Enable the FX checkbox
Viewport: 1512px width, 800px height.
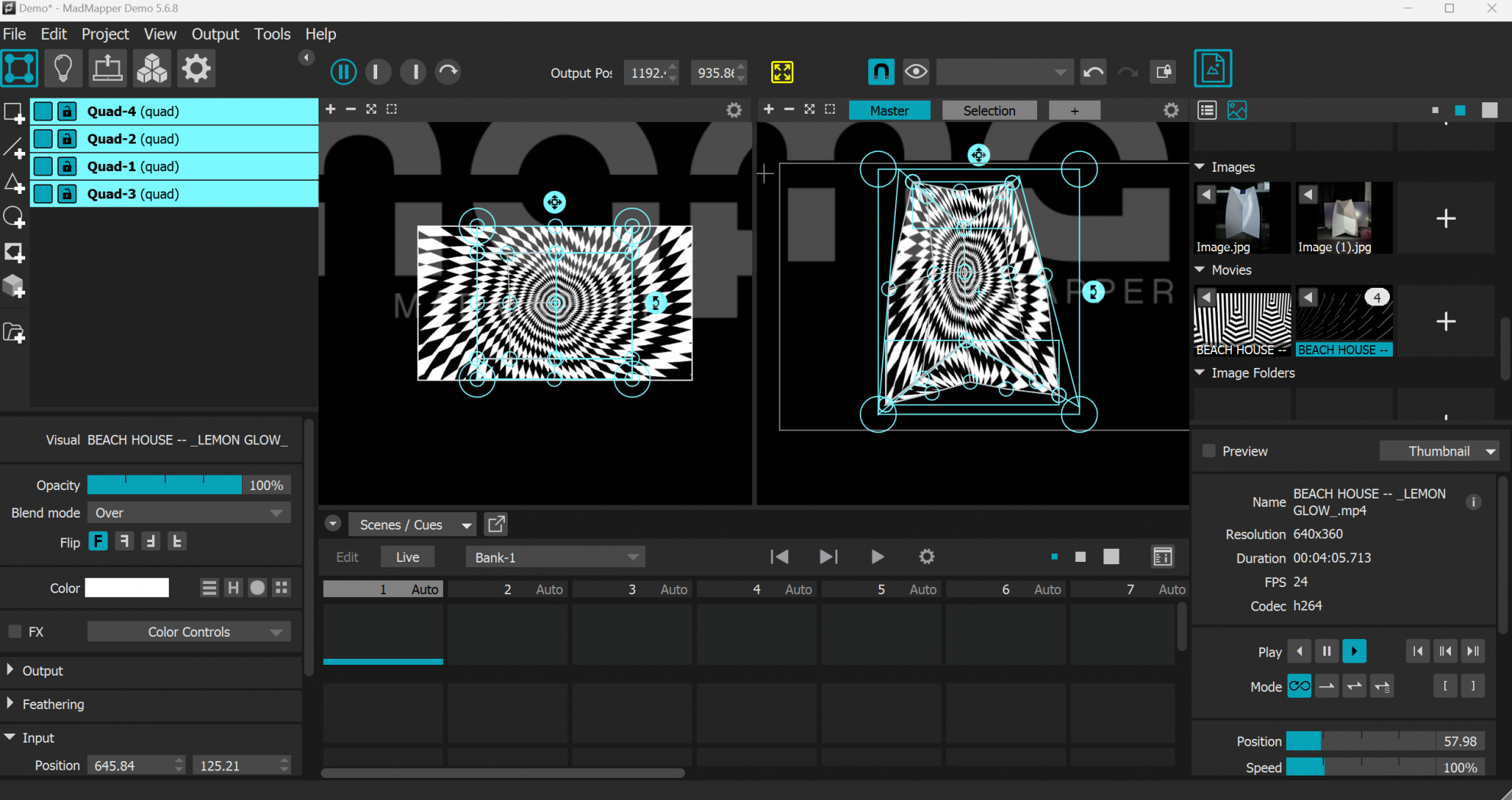pyautogui.click(x=13, y=631)
